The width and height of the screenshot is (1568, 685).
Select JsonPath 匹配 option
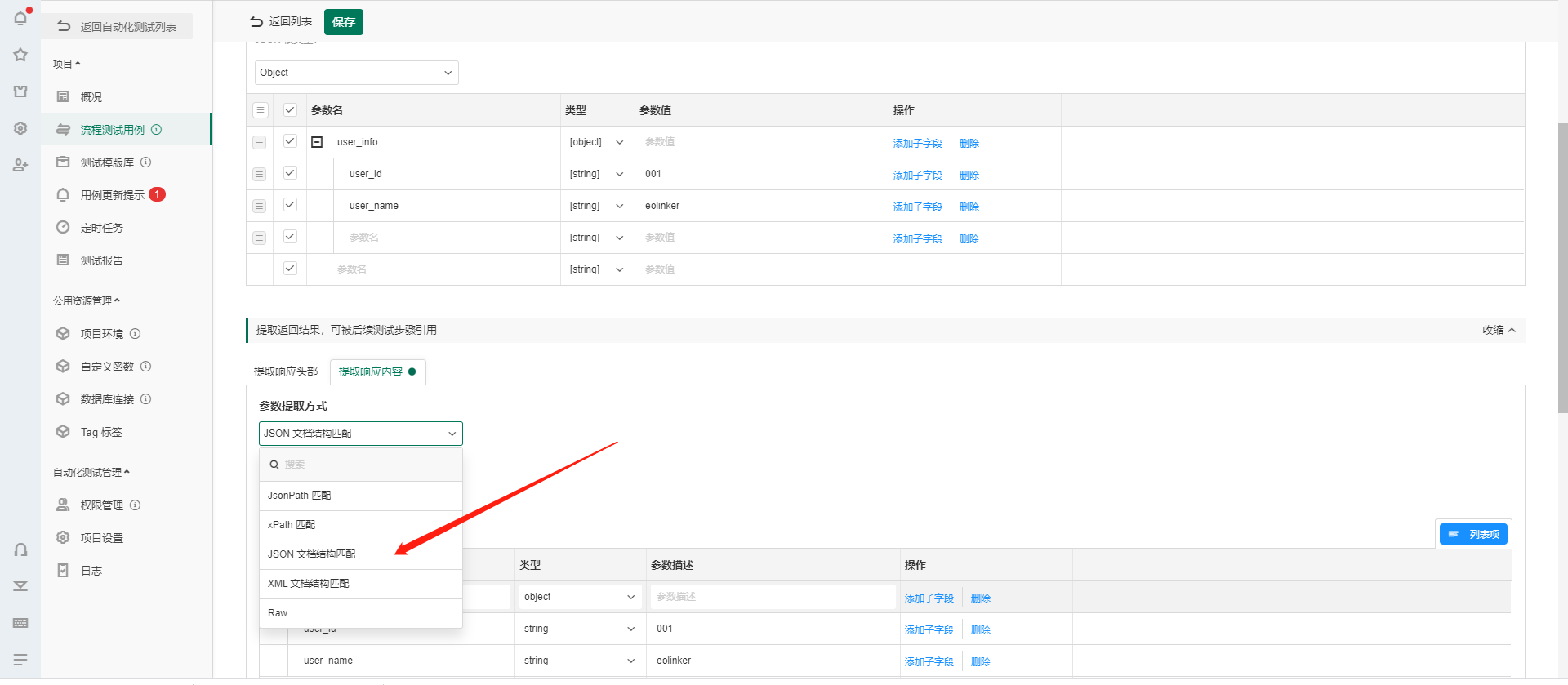(361, 496)
